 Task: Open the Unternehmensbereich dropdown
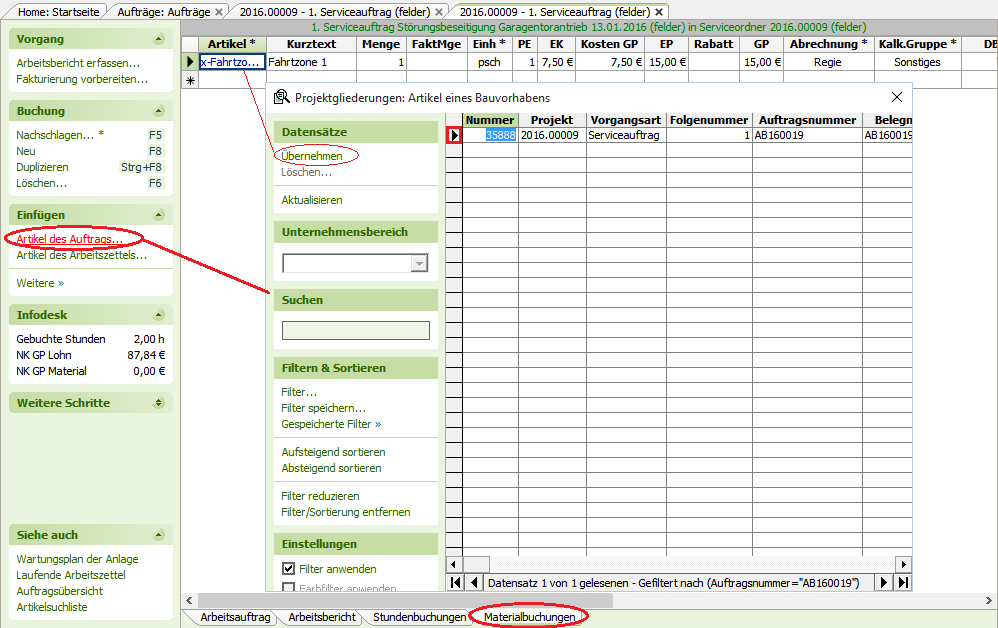[419, 263]
